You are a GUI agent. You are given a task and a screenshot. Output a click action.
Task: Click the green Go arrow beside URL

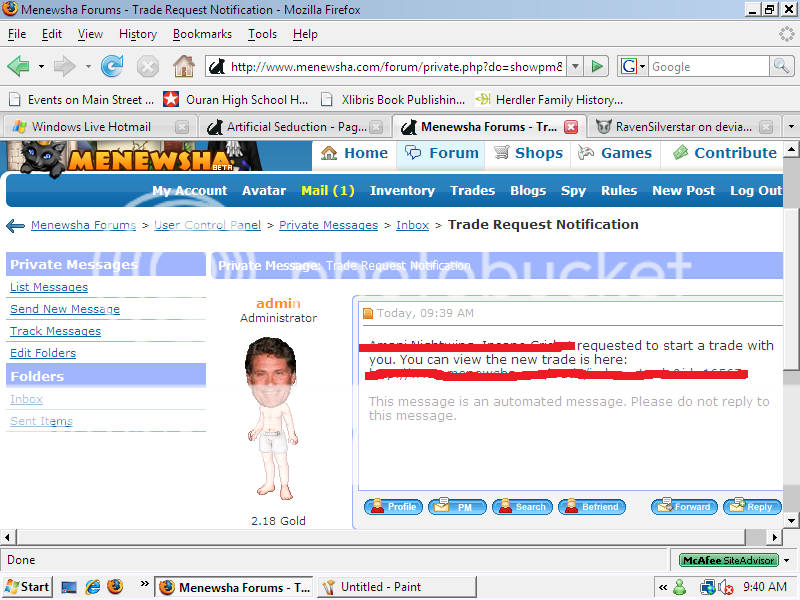click(x=597, y=67)
